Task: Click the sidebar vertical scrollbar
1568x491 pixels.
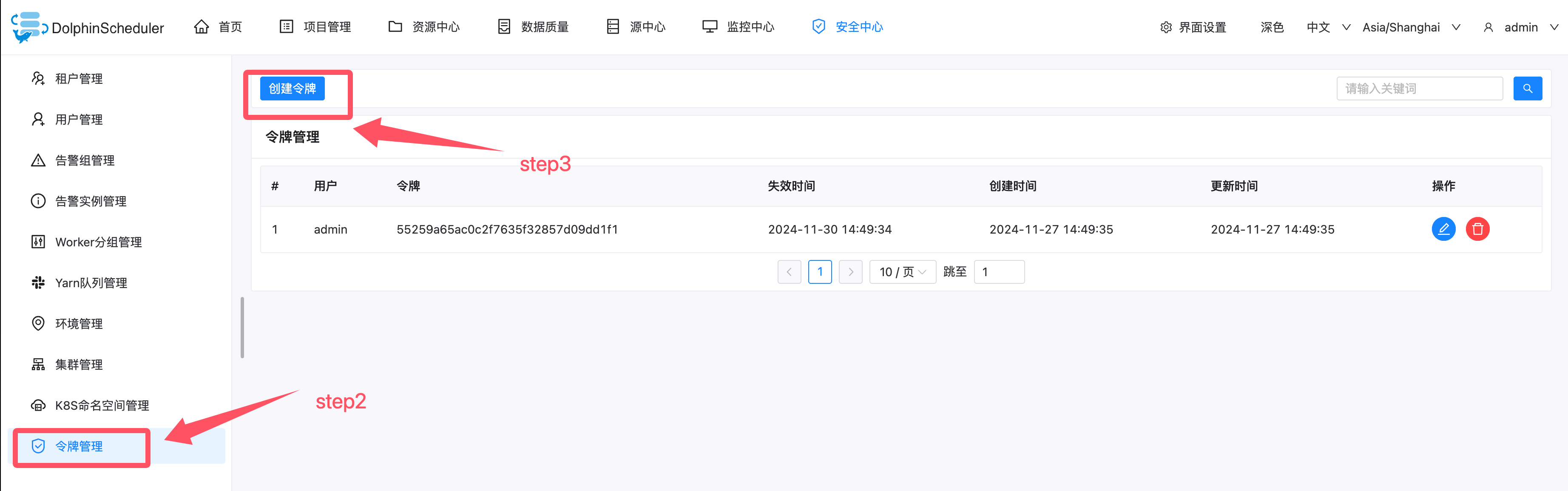Action: (242, 328)
